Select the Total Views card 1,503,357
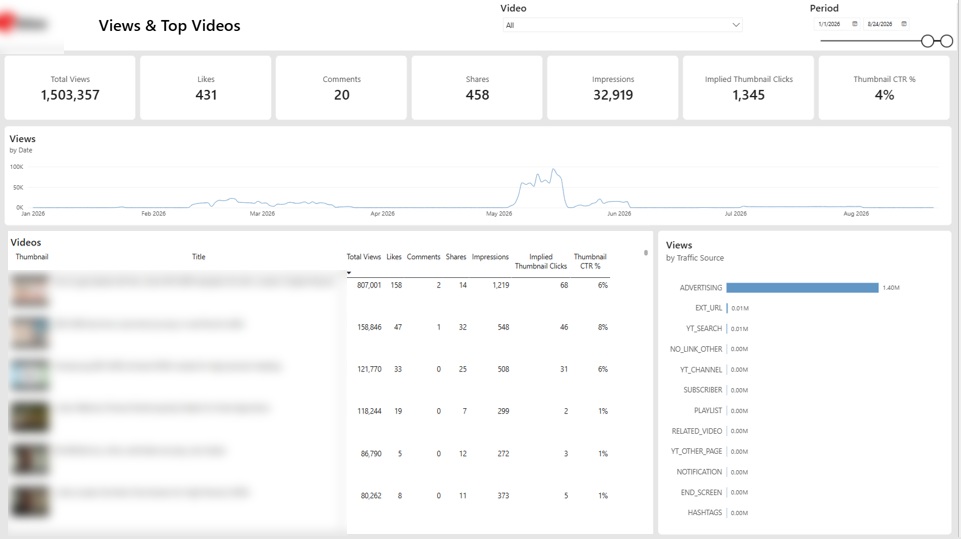The width and height of the screenshot is (961, 539). pyautogui.click(x=70, y=88)
